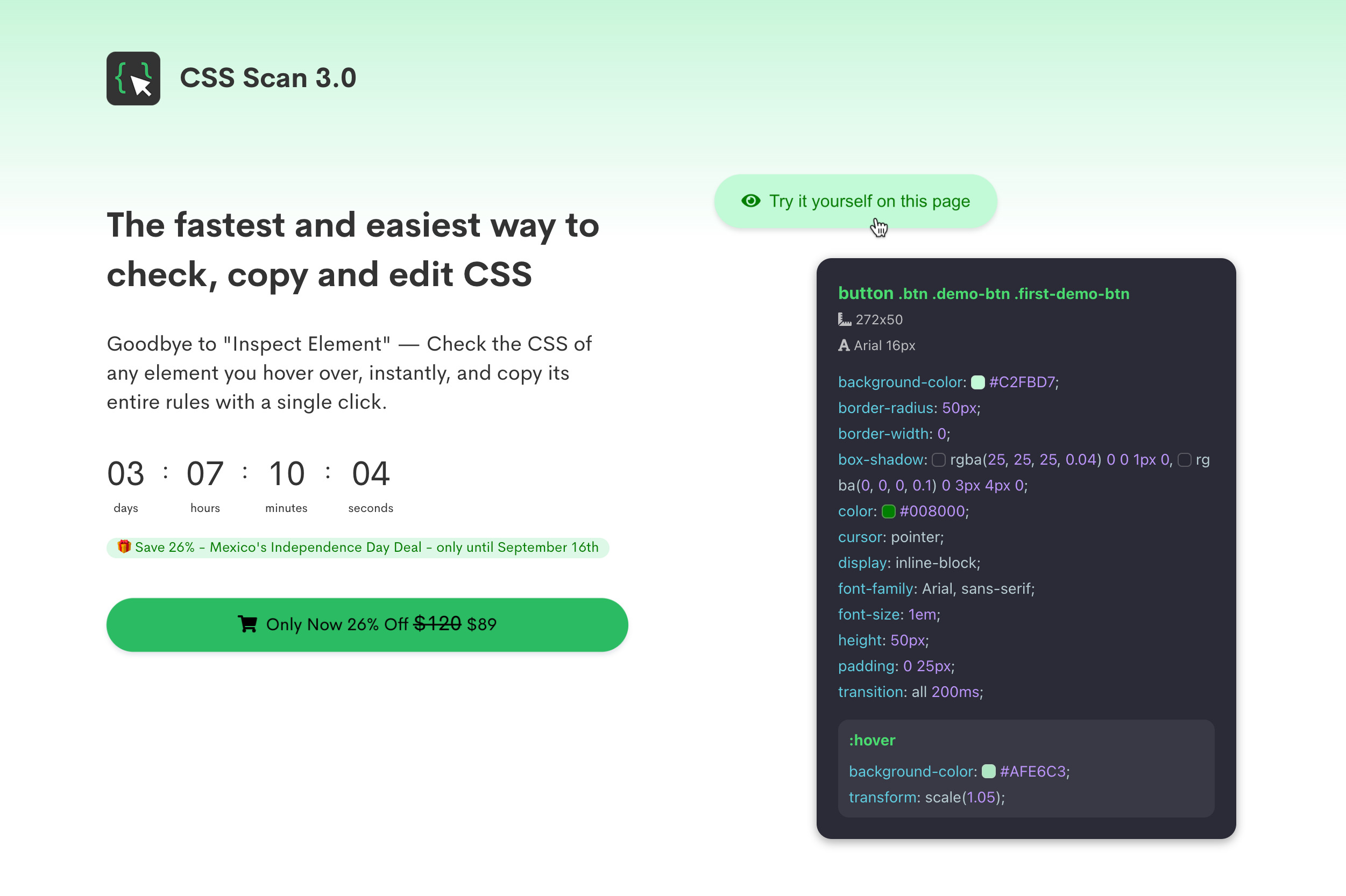The image size is (1346, 896).
Task: Click the eye icon on Try it yourself
Action: point(750,201)
